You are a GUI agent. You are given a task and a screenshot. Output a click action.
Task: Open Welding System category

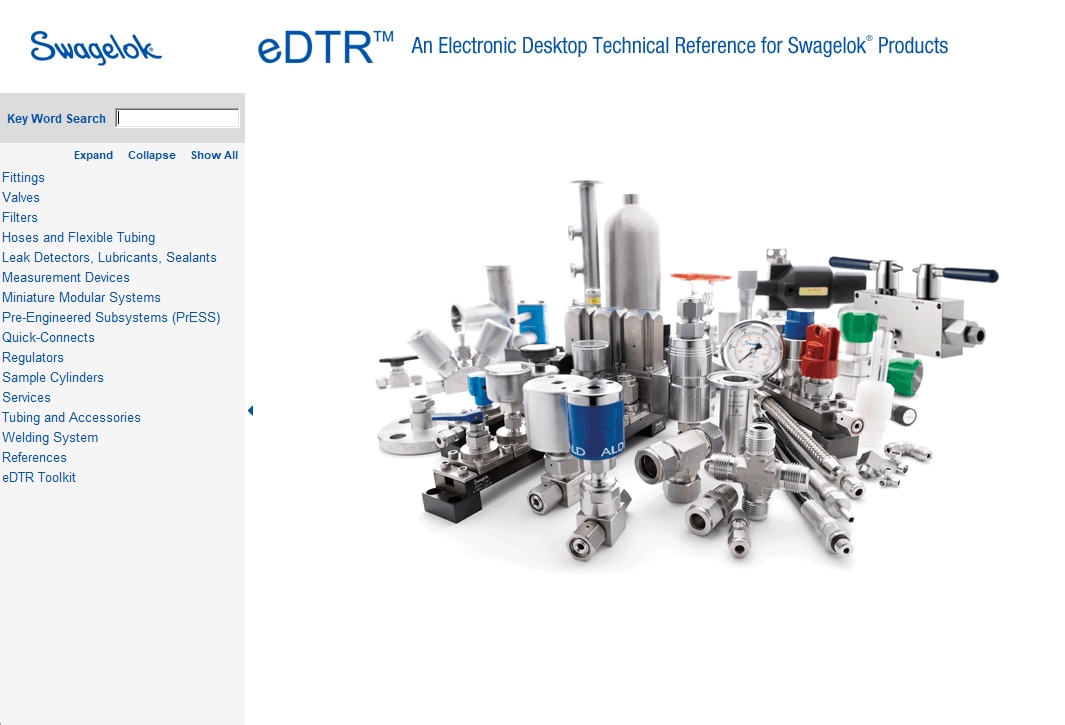pos(50,438)
